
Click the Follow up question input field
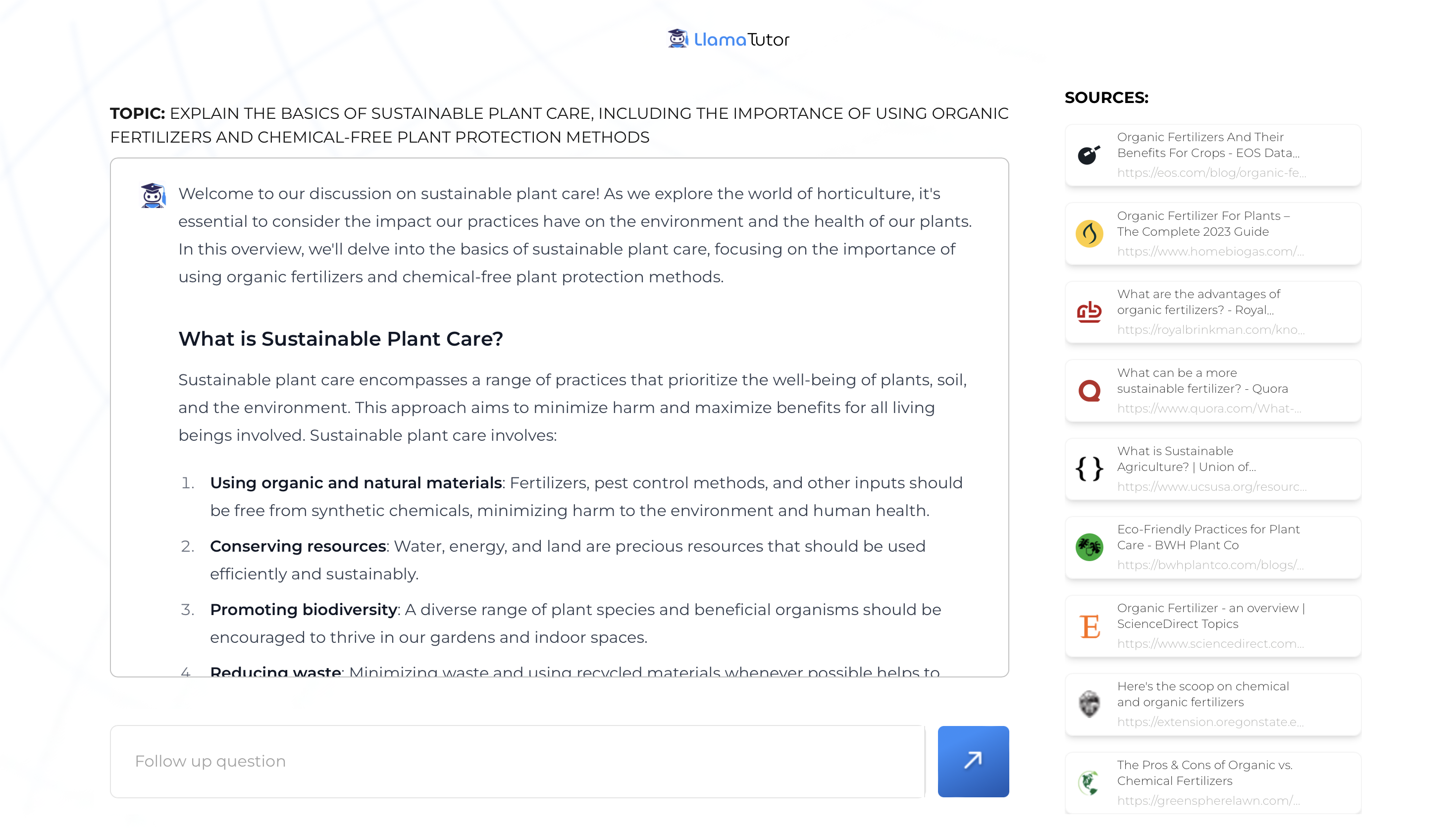(x=517, y=761)
